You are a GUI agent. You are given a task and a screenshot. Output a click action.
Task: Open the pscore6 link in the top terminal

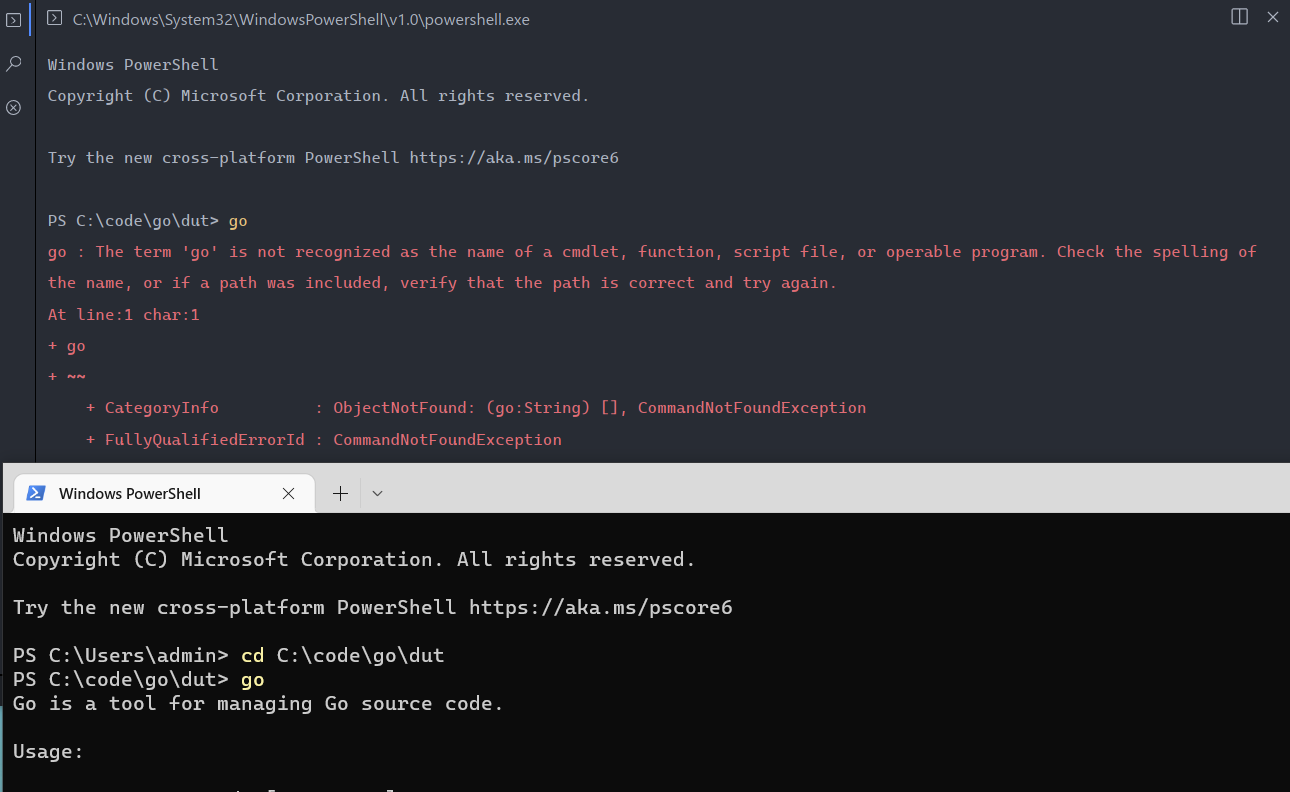click(514, 157)
